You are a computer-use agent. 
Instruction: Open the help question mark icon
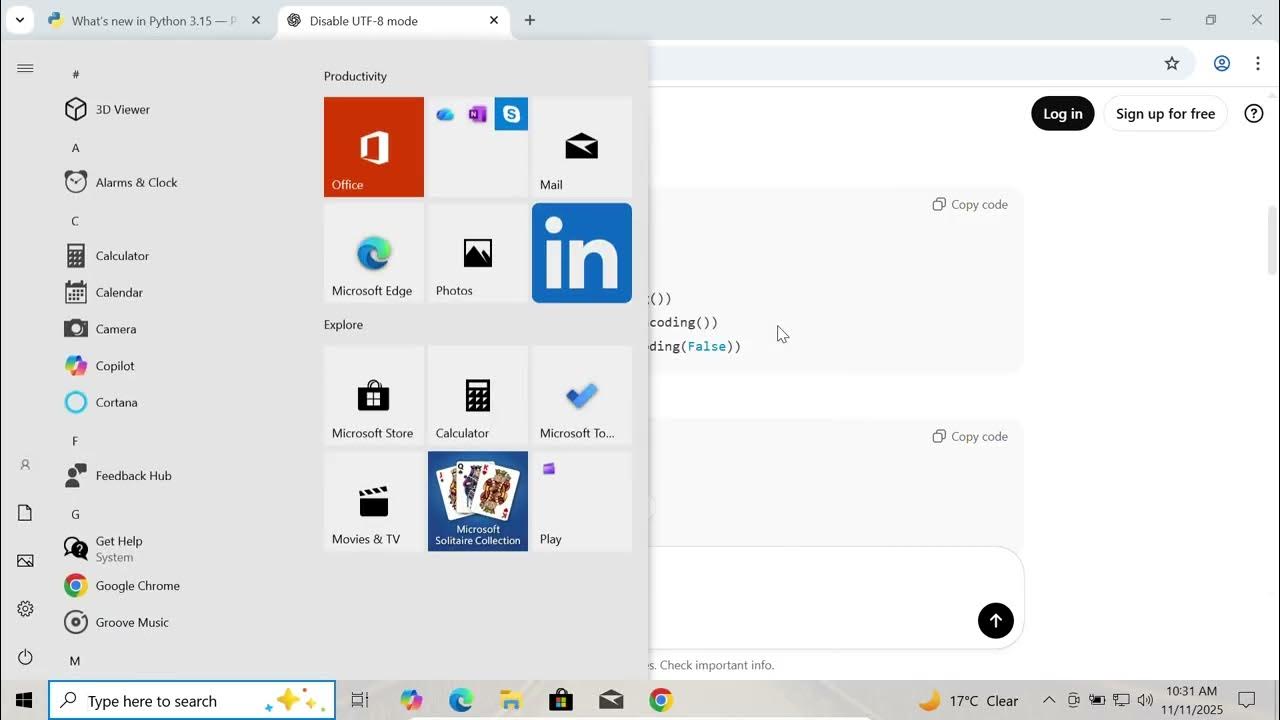coord(1254,114)
